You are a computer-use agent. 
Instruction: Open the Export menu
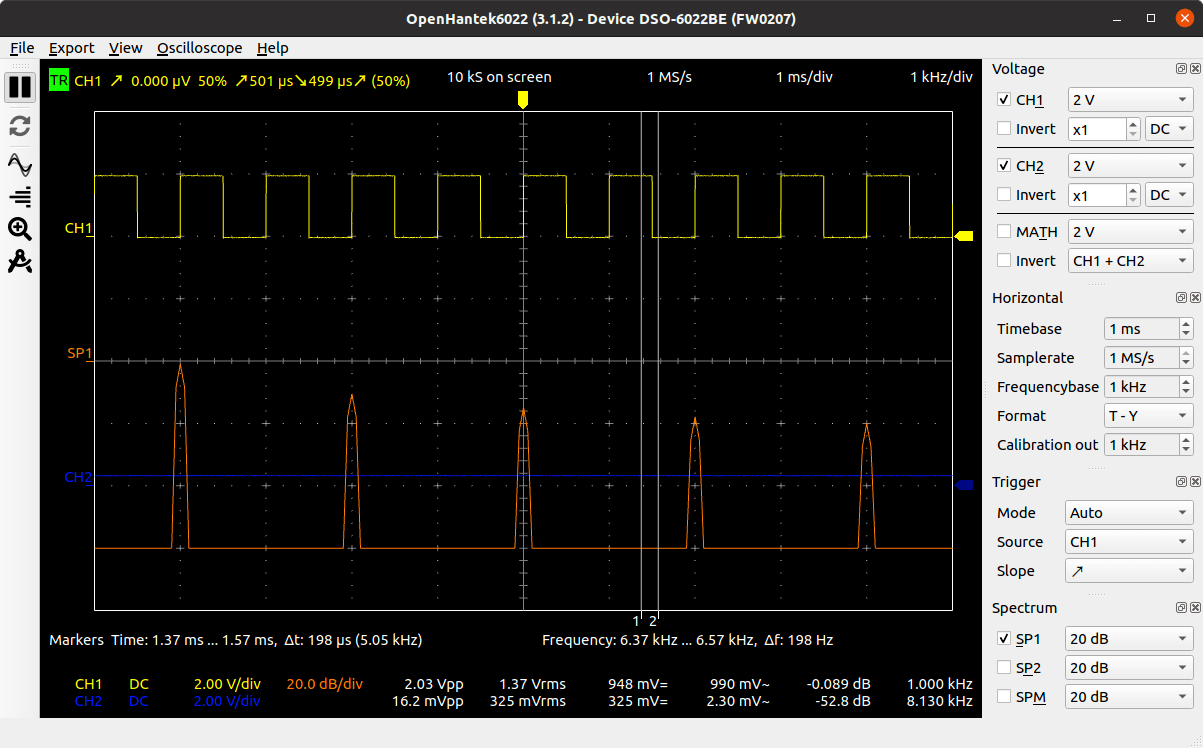[71, 47]
